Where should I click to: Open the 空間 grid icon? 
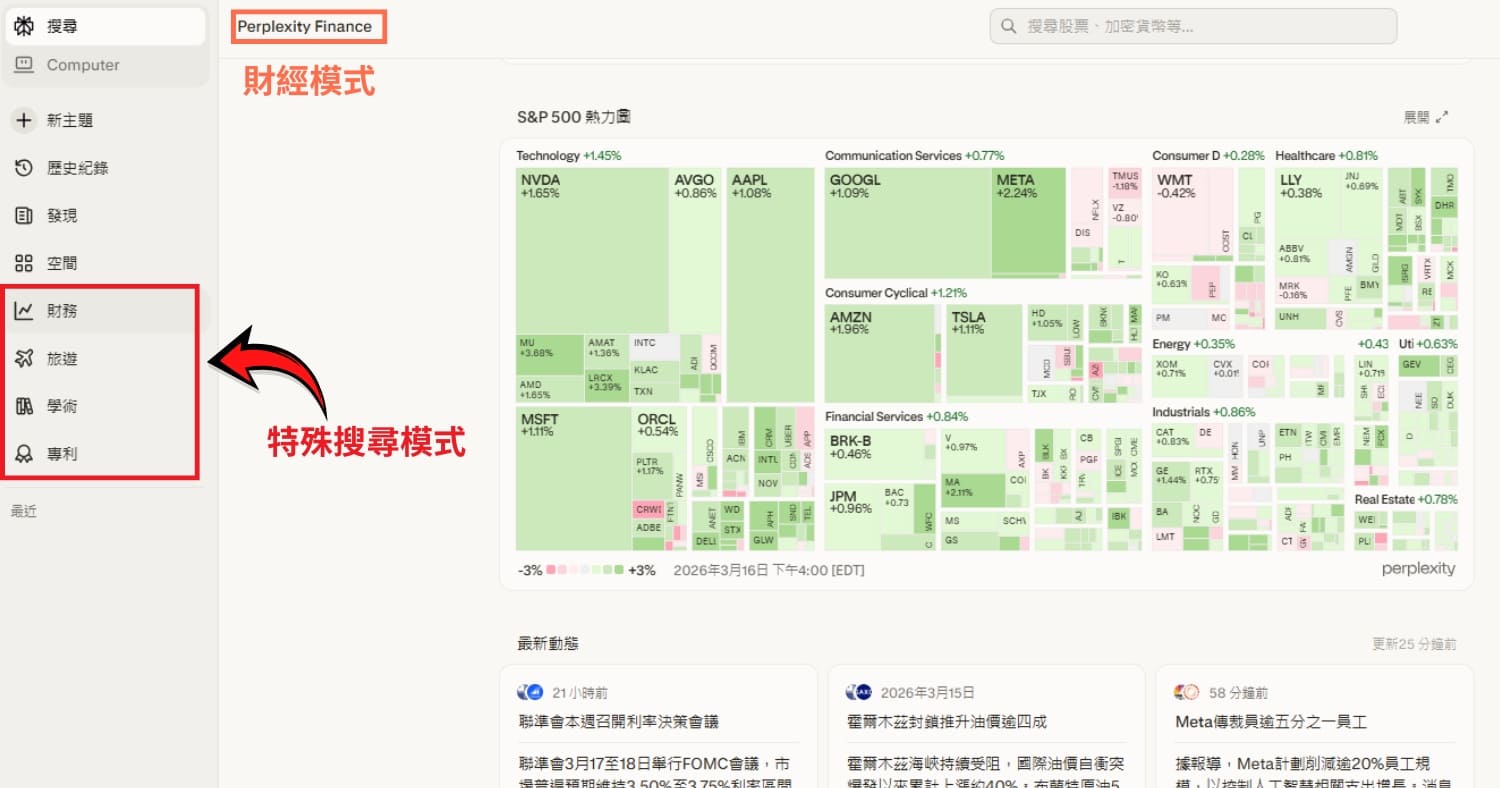pos(24,264)
